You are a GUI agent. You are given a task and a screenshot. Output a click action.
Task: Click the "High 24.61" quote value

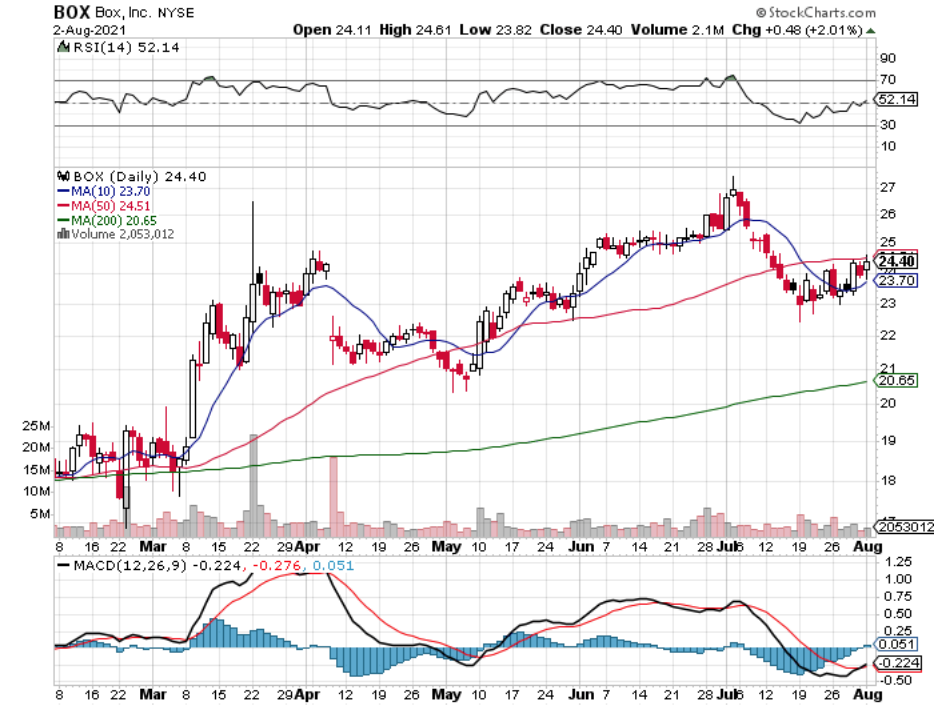(x=415, y=30)
